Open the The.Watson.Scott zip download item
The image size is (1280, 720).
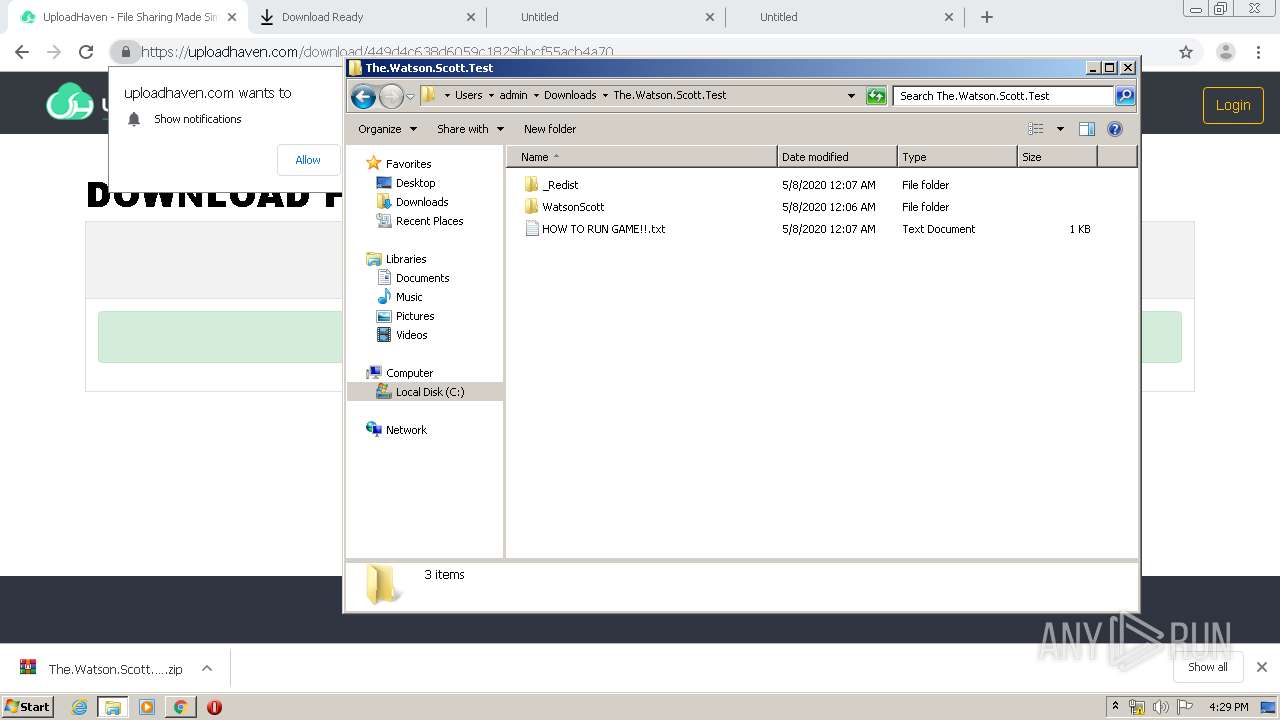pyautogui.click(x=102, y=669)
